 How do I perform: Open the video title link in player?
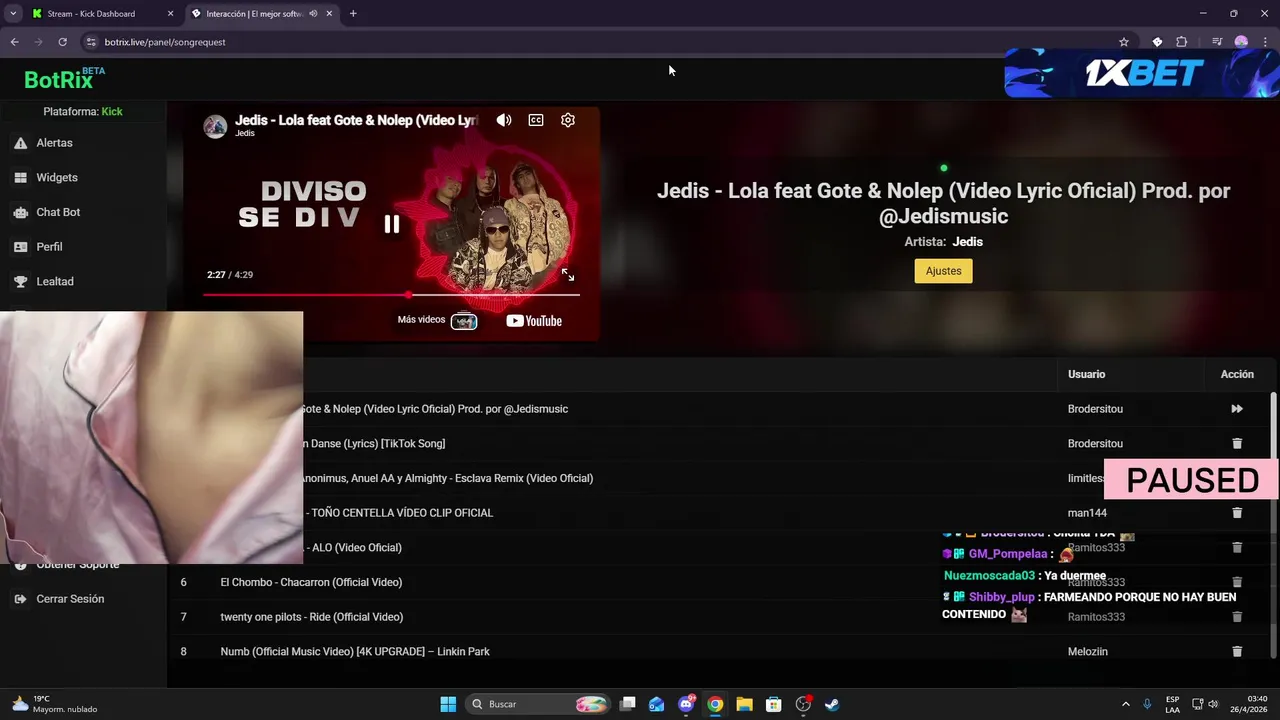pyautogui.click(x=356, y=120)
